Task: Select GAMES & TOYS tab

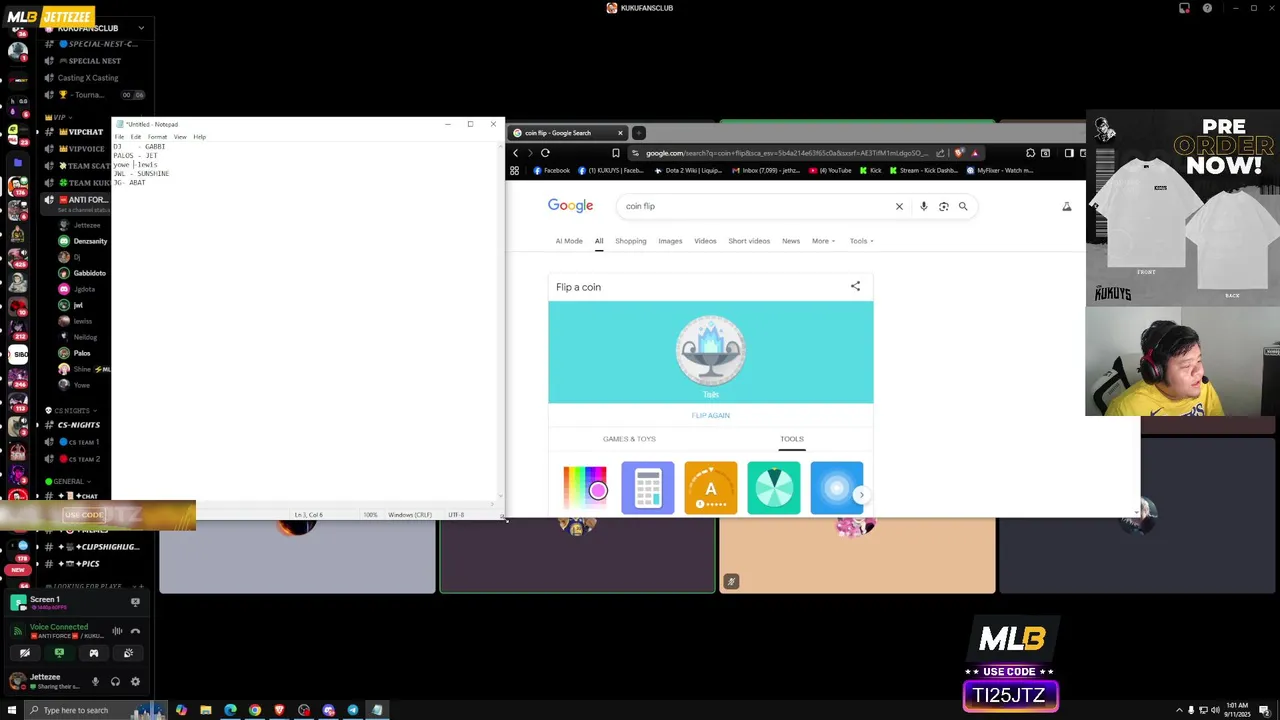Action: (629, 439)
